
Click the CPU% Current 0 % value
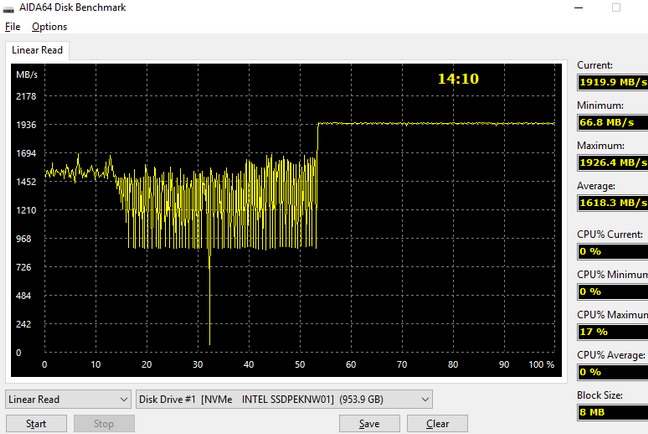613,251
